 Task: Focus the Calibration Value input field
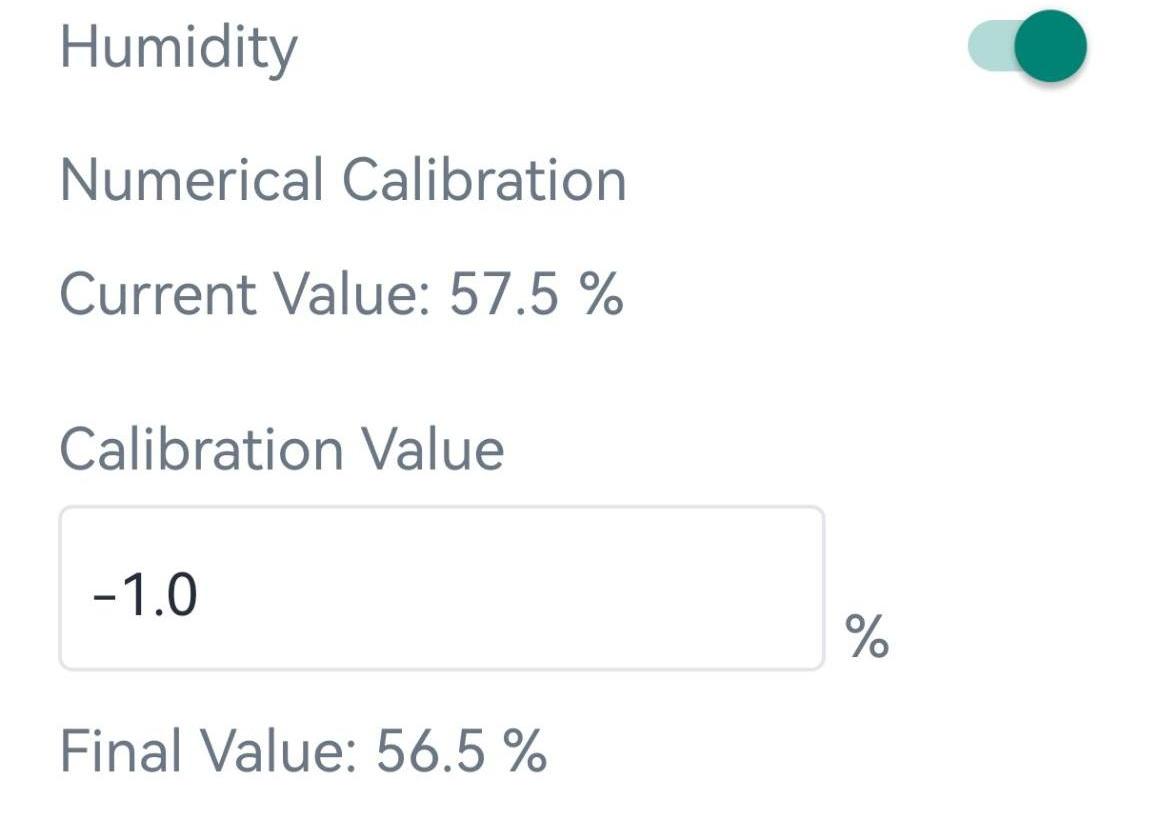[x=441, y=588]
